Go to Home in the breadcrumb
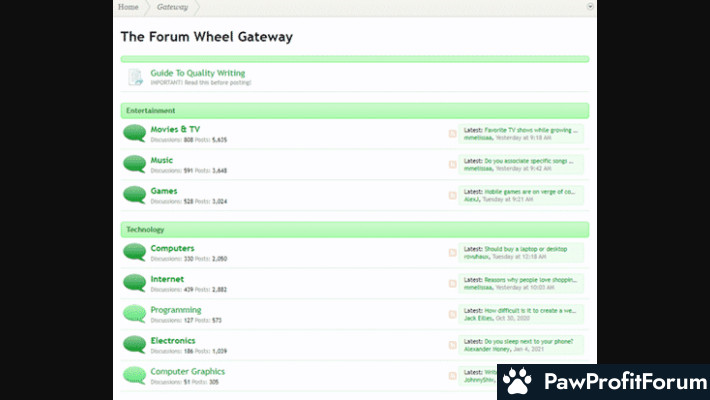 128,7
